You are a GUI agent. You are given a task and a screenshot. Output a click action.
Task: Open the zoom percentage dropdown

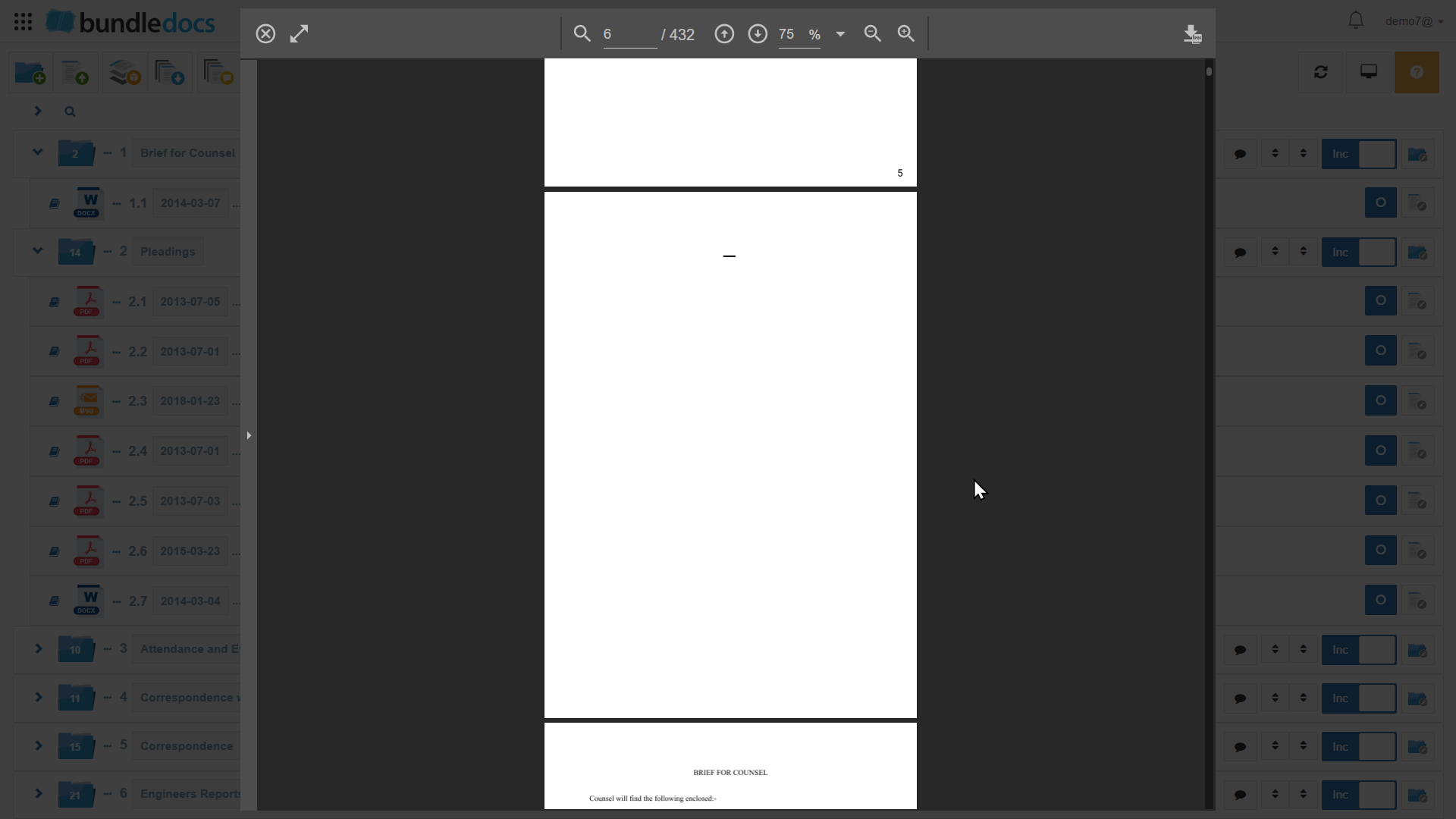(x=840, y=34)
